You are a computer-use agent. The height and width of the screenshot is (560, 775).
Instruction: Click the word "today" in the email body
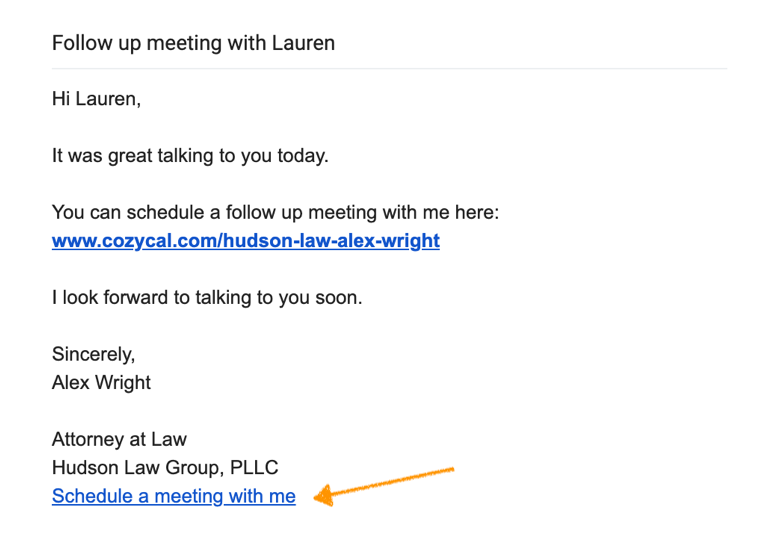302,157
